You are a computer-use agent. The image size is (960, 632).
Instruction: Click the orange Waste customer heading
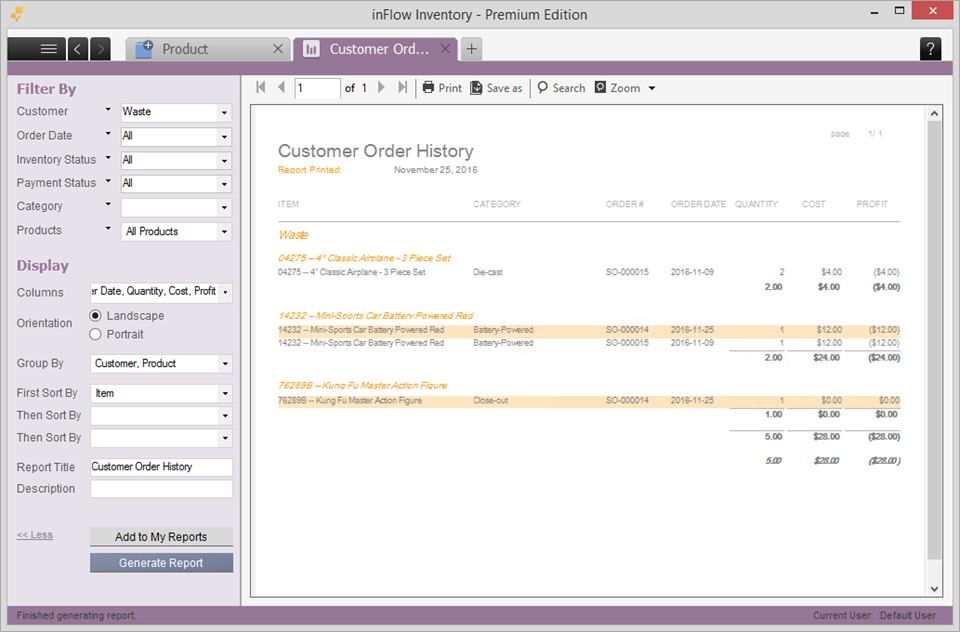tap(293, 235)
